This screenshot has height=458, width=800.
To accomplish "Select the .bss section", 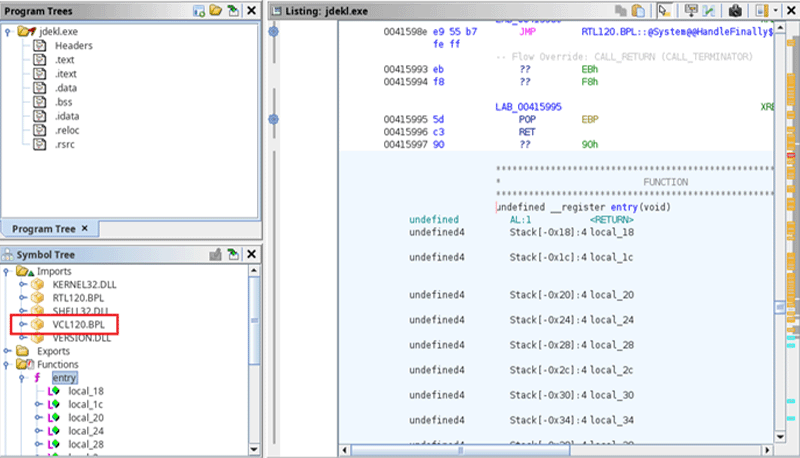I will (x=64, y=102).
